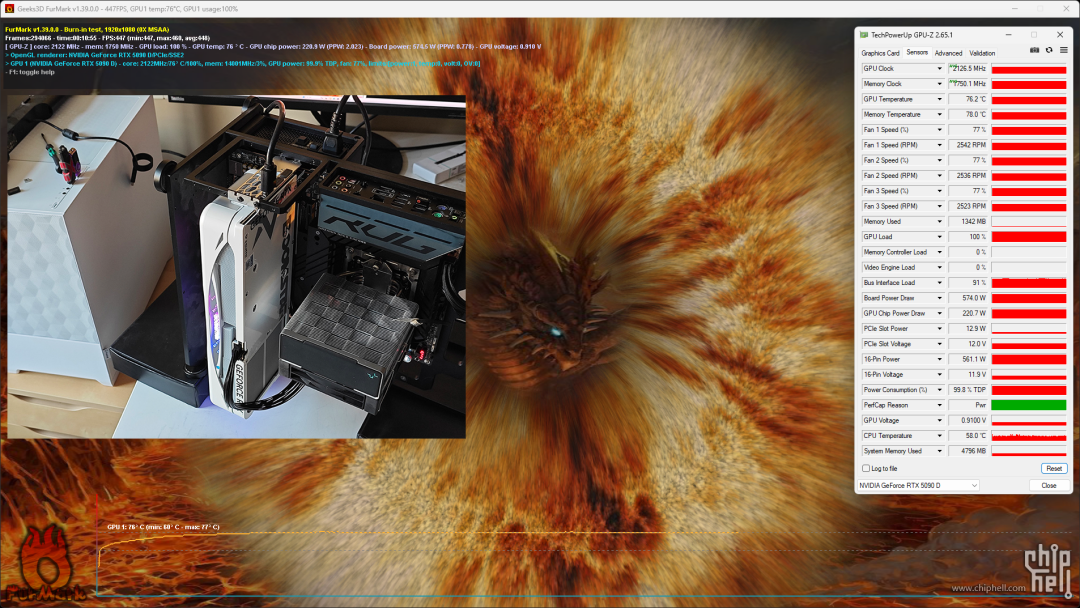Open the Memory Controller Load dropdown
1080x608 pixels.
939,252
